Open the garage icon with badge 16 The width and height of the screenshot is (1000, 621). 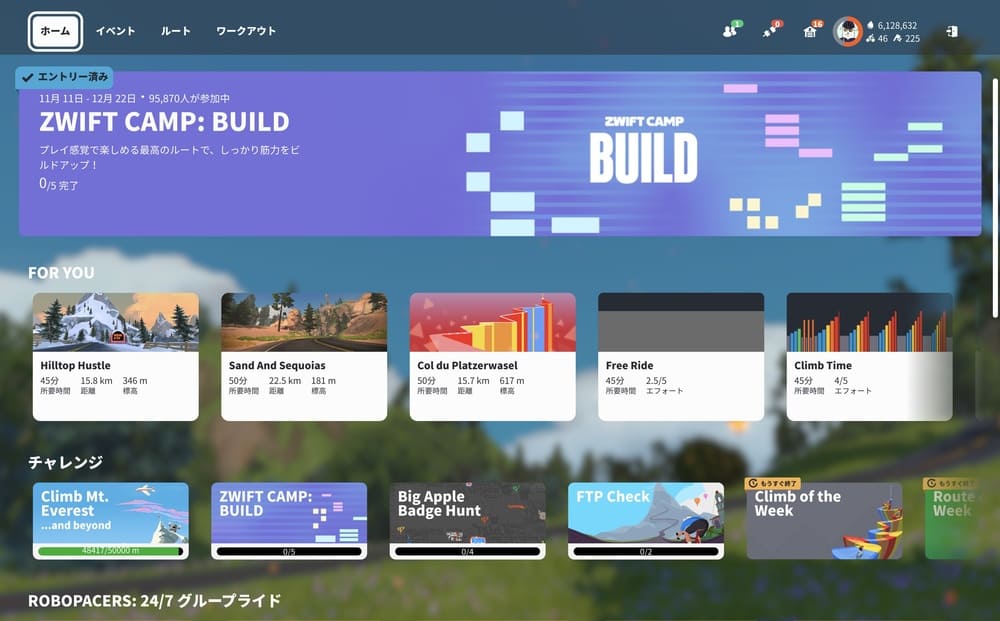[810, 32]
